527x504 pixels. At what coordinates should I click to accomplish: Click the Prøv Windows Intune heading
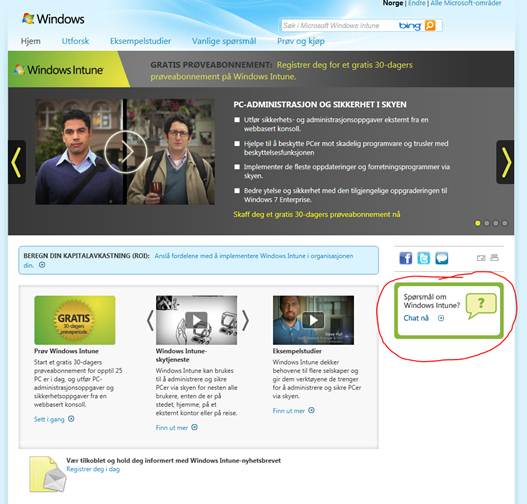[x=66, y=351]
